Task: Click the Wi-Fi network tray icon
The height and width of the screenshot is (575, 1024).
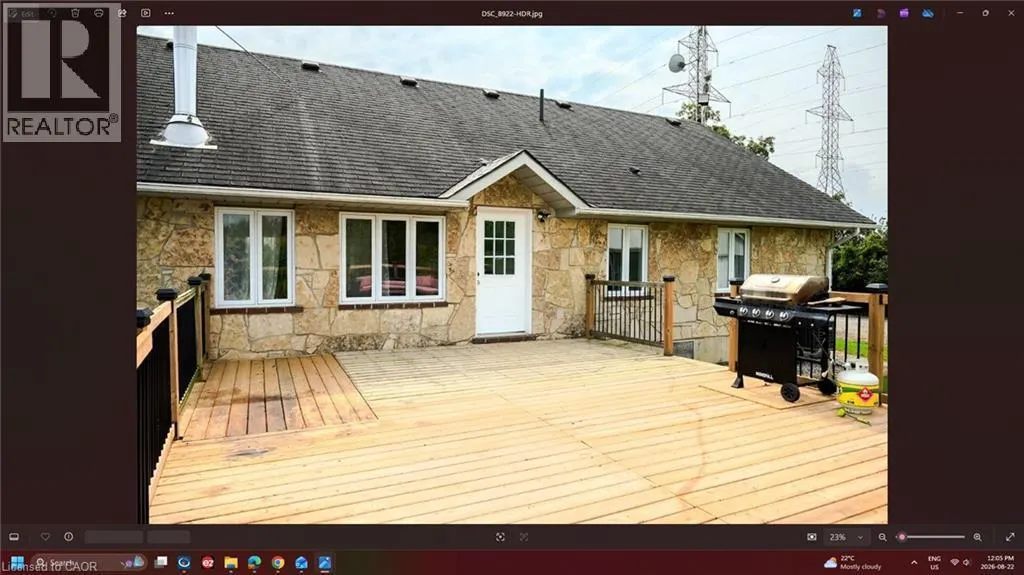Action: [x=955, y=563]
